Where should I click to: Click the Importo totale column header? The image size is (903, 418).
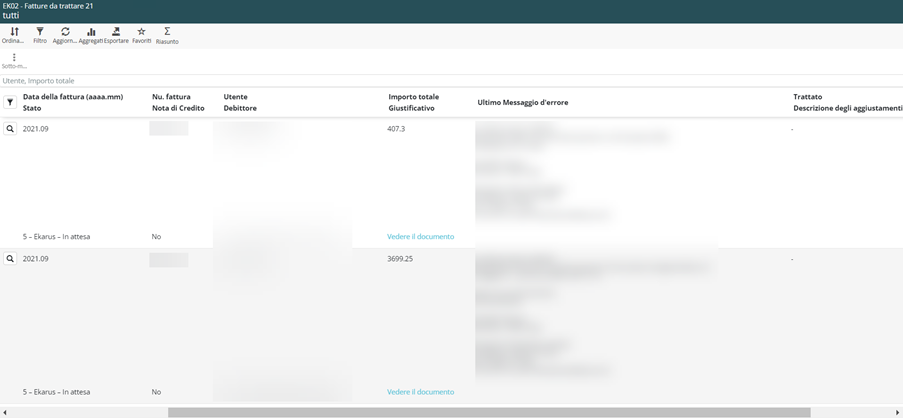coord(413,97)
